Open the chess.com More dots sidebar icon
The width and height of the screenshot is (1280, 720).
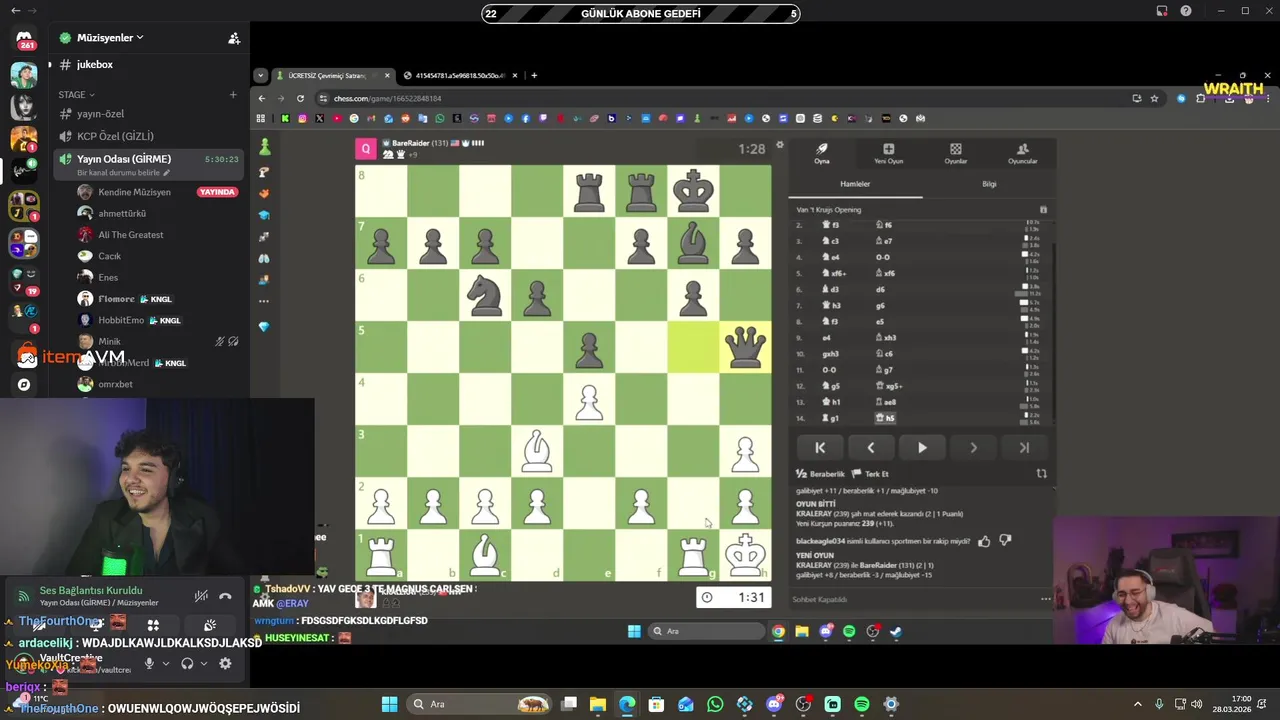(x=264, y=301)
